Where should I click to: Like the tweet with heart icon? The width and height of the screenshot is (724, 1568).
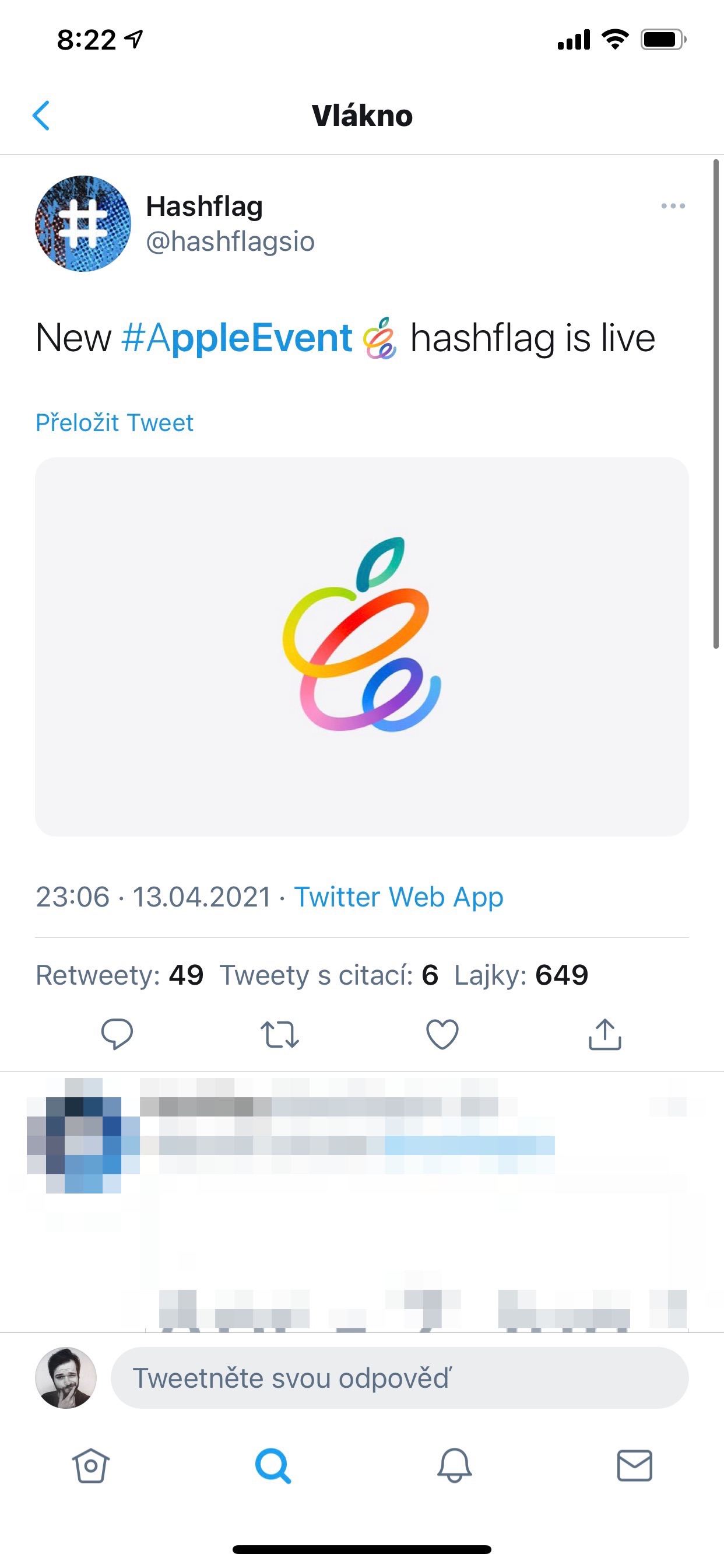(x=442, y=1034)
